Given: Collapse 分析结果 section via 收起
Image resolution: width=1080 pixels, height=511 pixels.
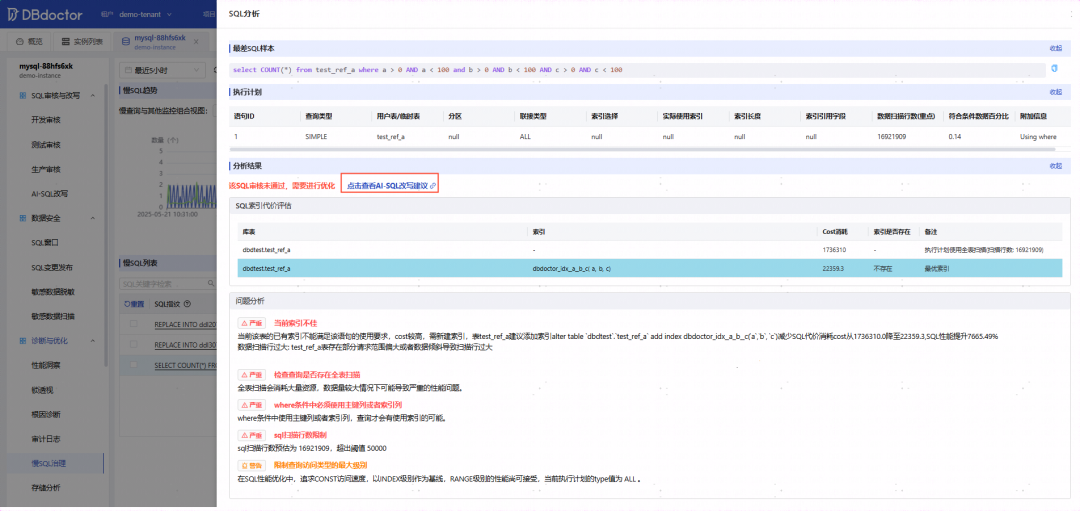Looking at the screenshot, I should tap(1055, 166).
